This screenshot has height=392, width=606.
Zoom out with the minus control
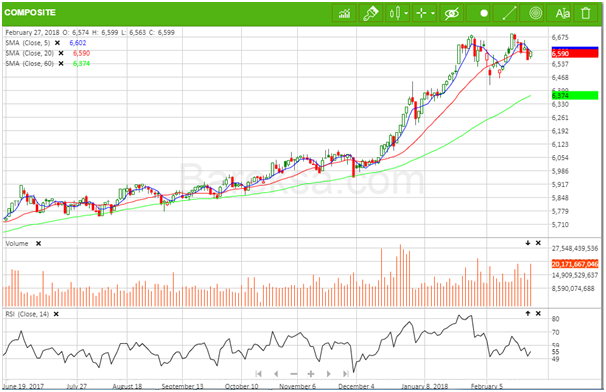point(294,374)
